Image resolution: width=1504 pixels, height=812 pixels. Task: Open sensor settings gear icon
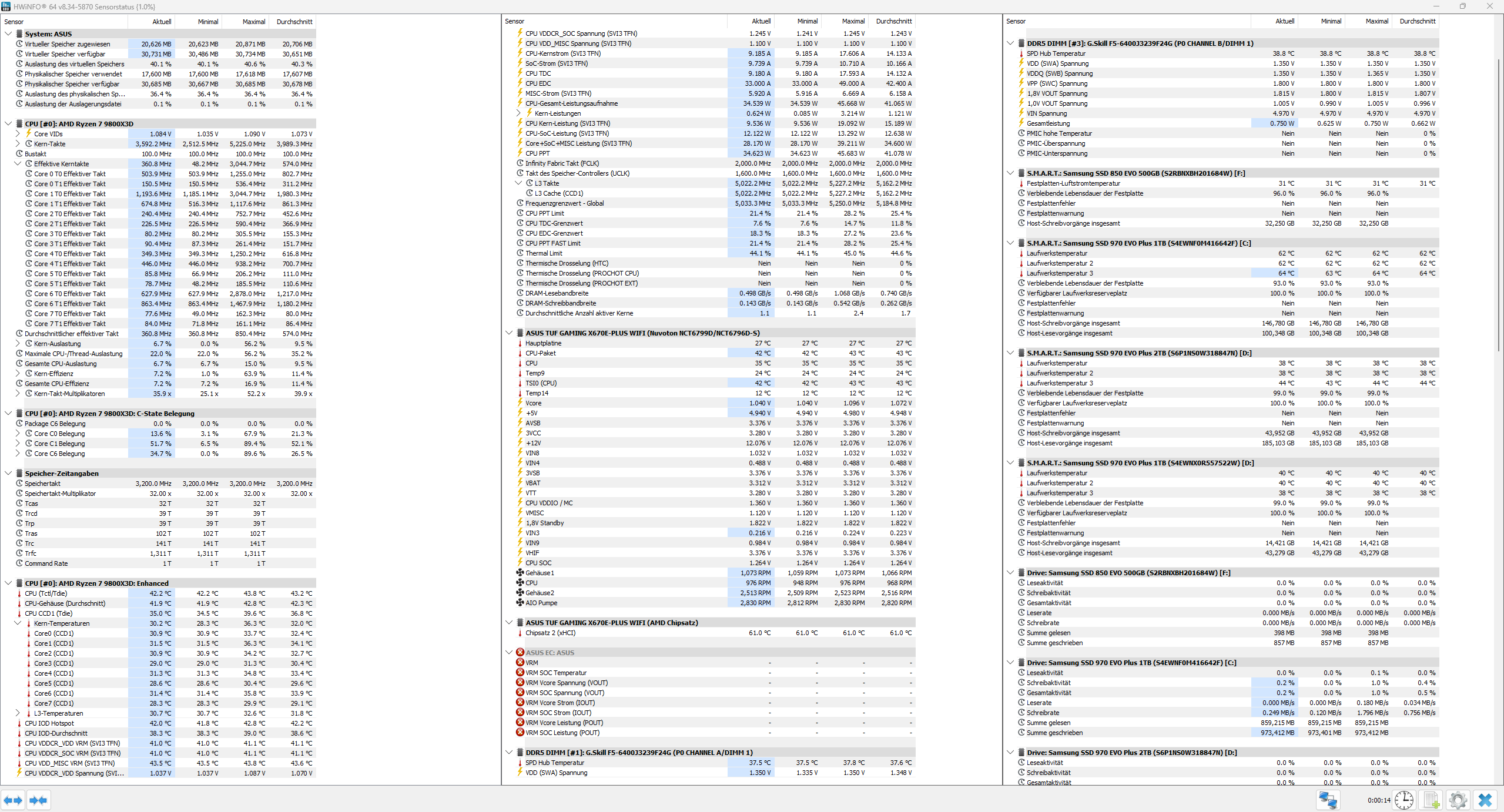point(1458,800)
